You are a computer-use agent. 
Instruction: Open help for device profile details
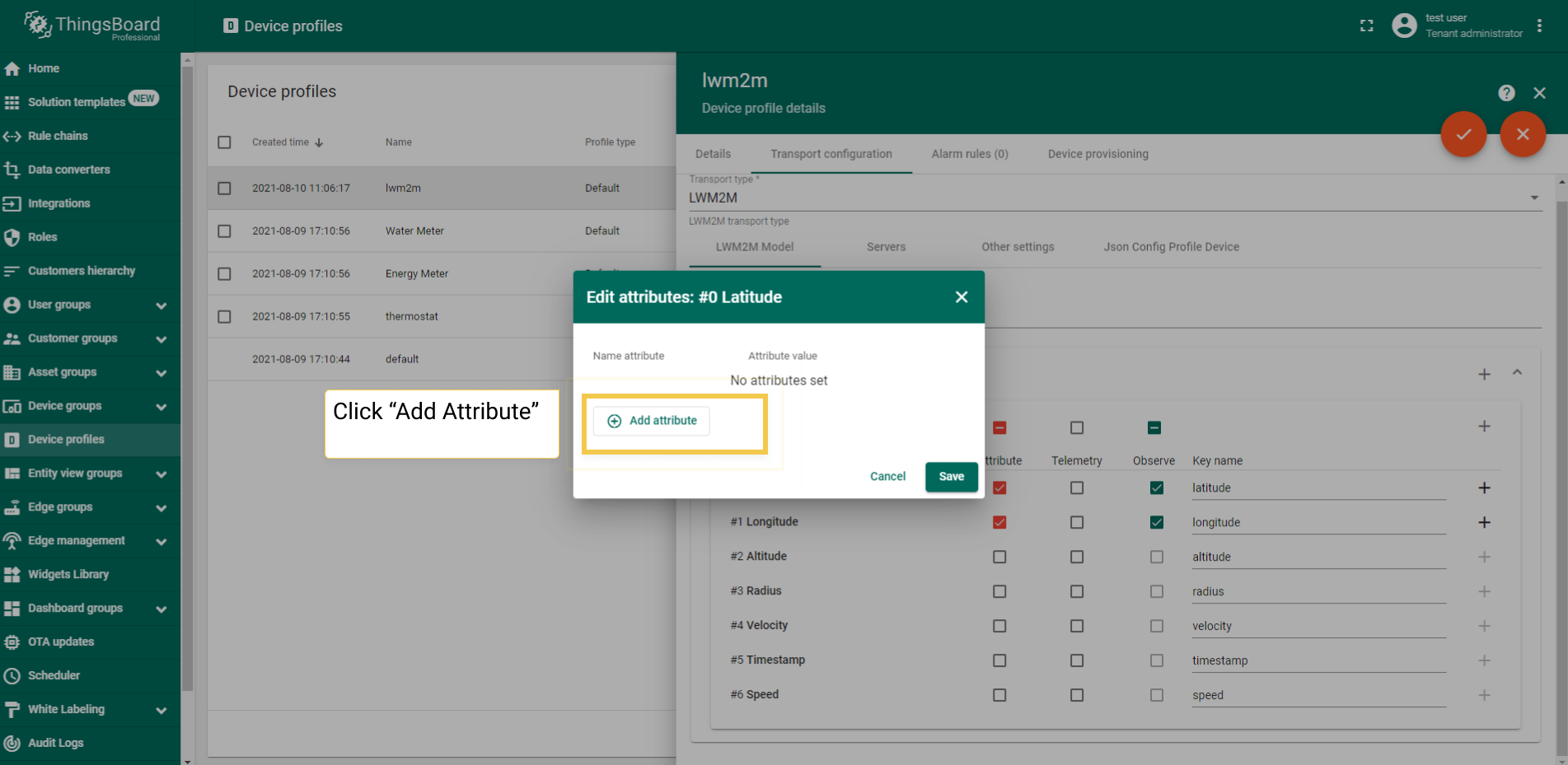[x=1506, y=93]
